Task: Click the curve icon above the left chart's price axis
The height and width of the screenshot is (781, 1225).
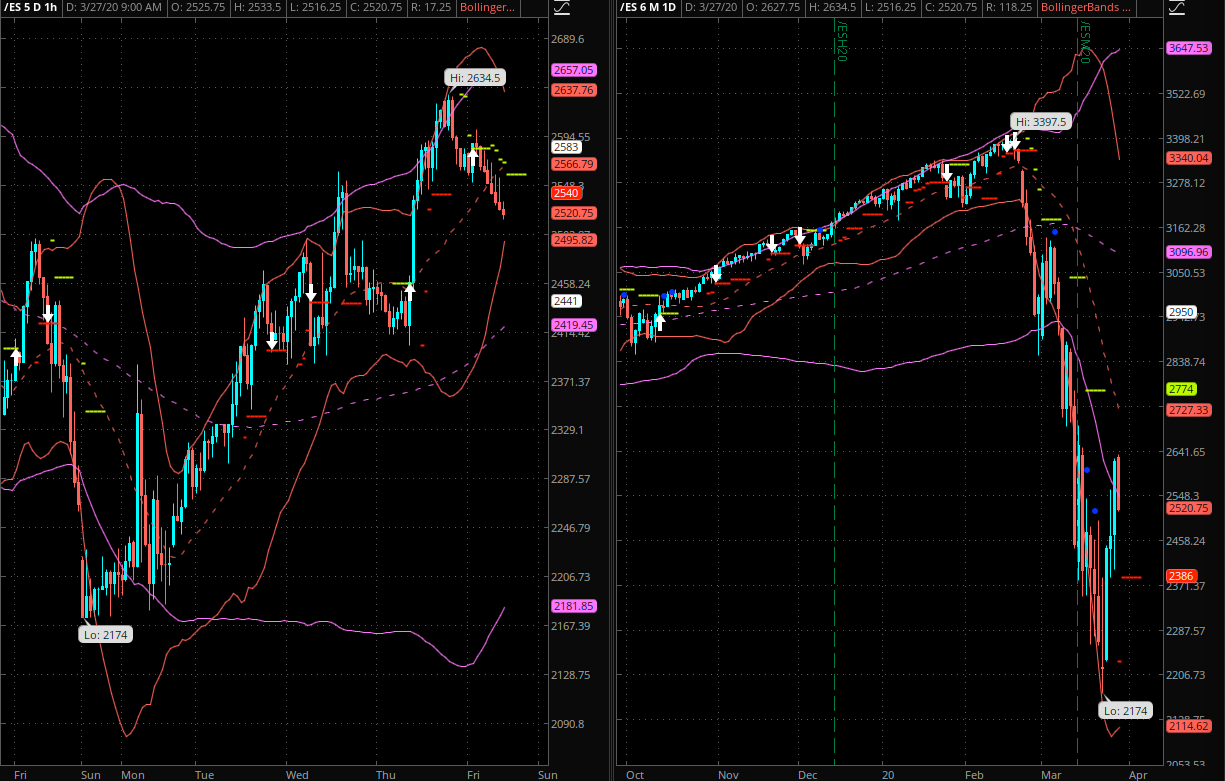Action: 562,9
